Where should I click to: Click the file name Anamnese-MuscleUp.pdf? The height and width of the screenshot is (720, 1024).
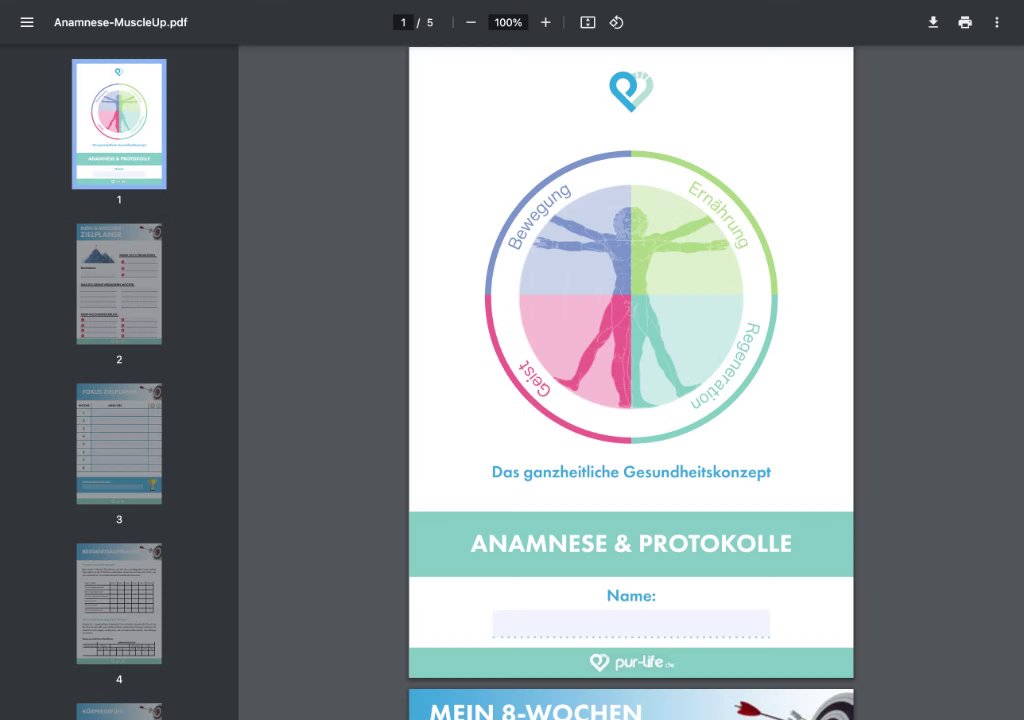121,22
